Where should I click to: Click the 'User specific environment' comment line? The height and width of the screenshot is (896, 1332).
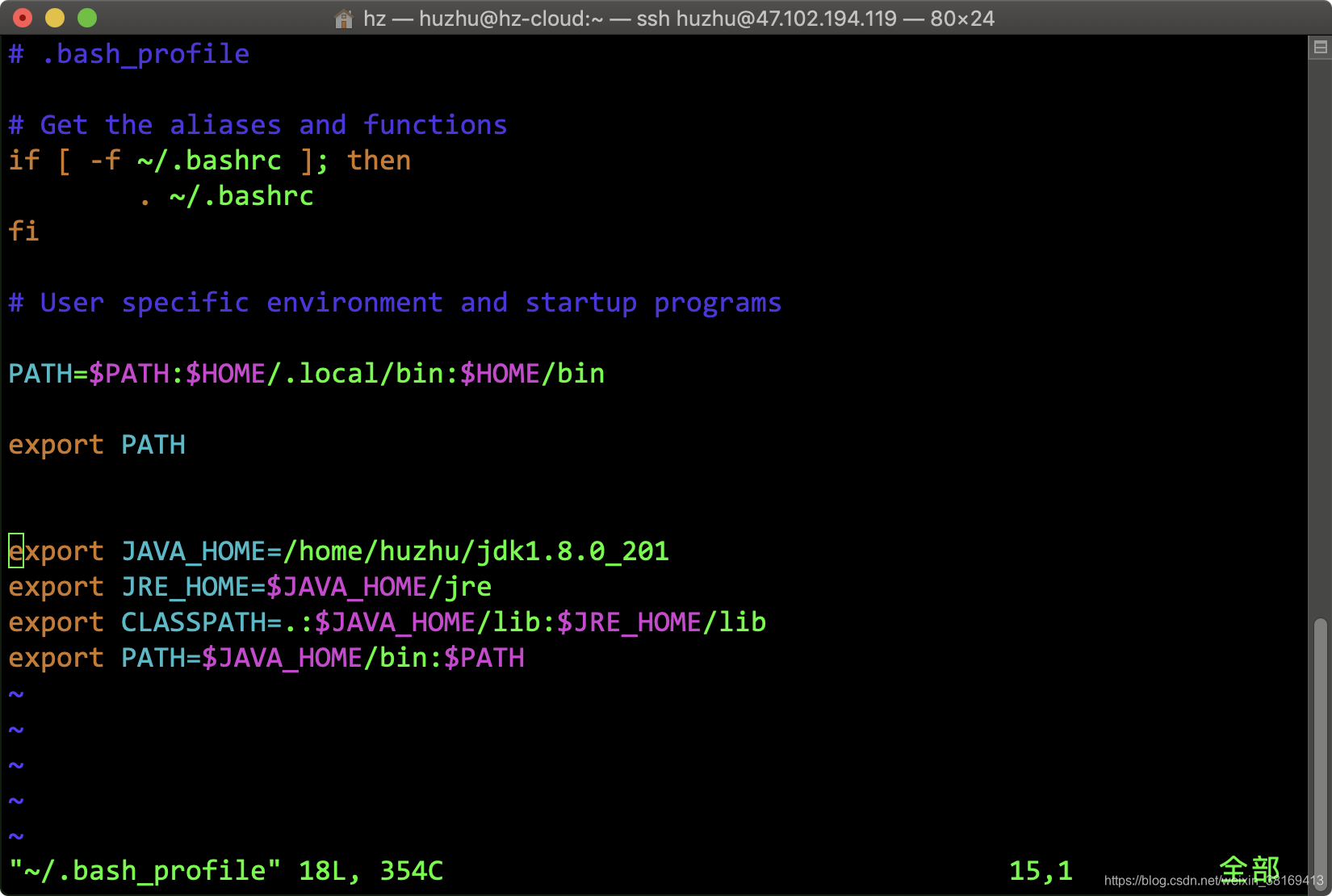[396, 303]
